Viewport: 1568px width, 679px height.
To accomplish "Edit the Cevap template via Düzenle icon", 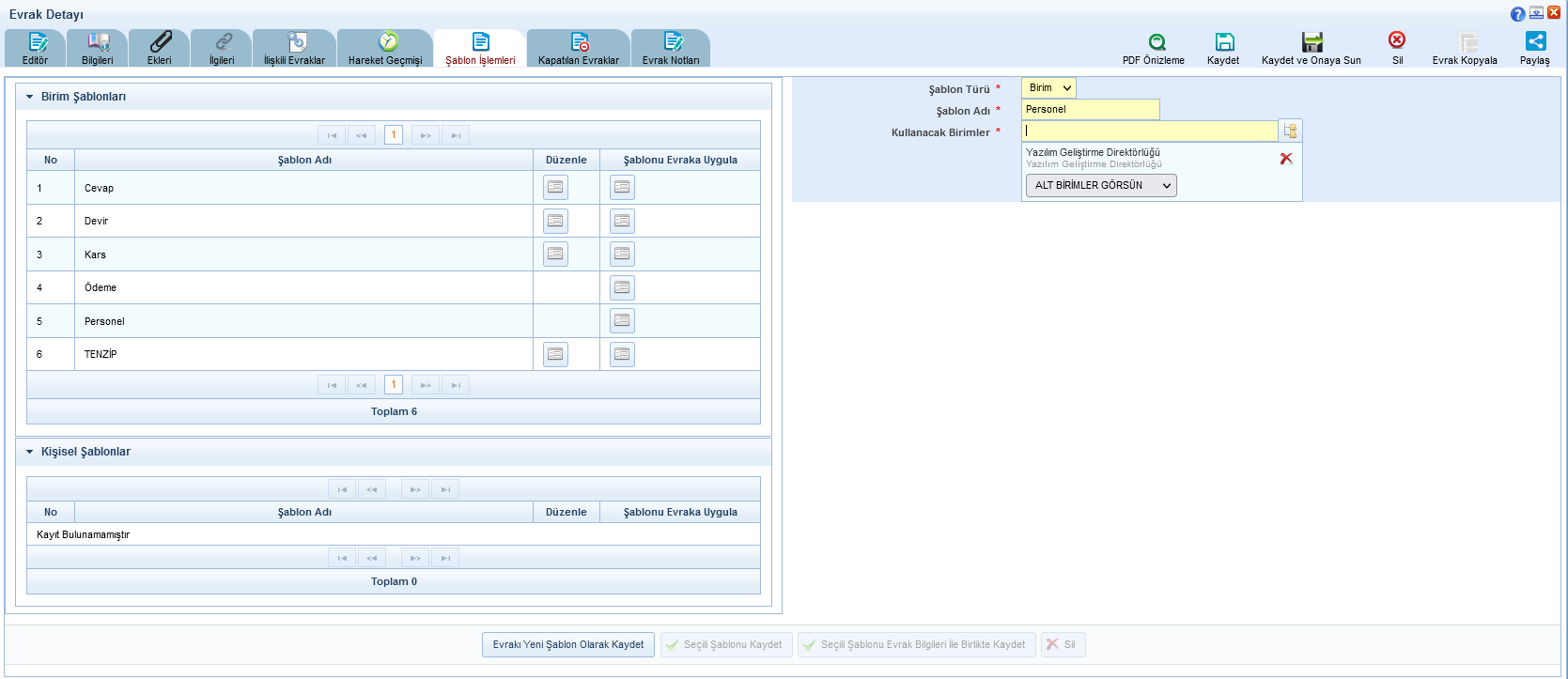I will click(555, 188).
